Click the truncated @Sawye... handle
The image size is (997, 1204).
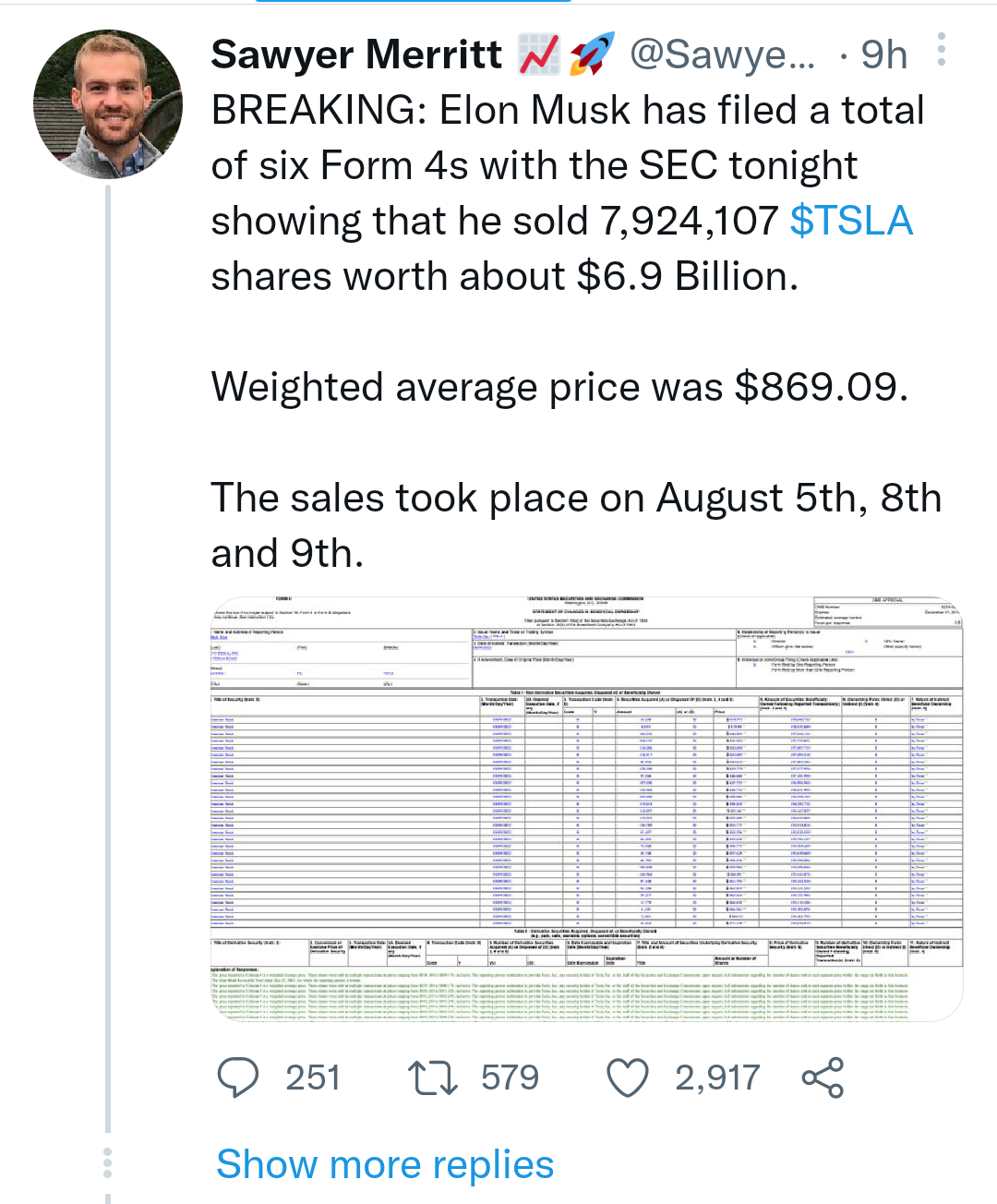[x=722, y=54]
